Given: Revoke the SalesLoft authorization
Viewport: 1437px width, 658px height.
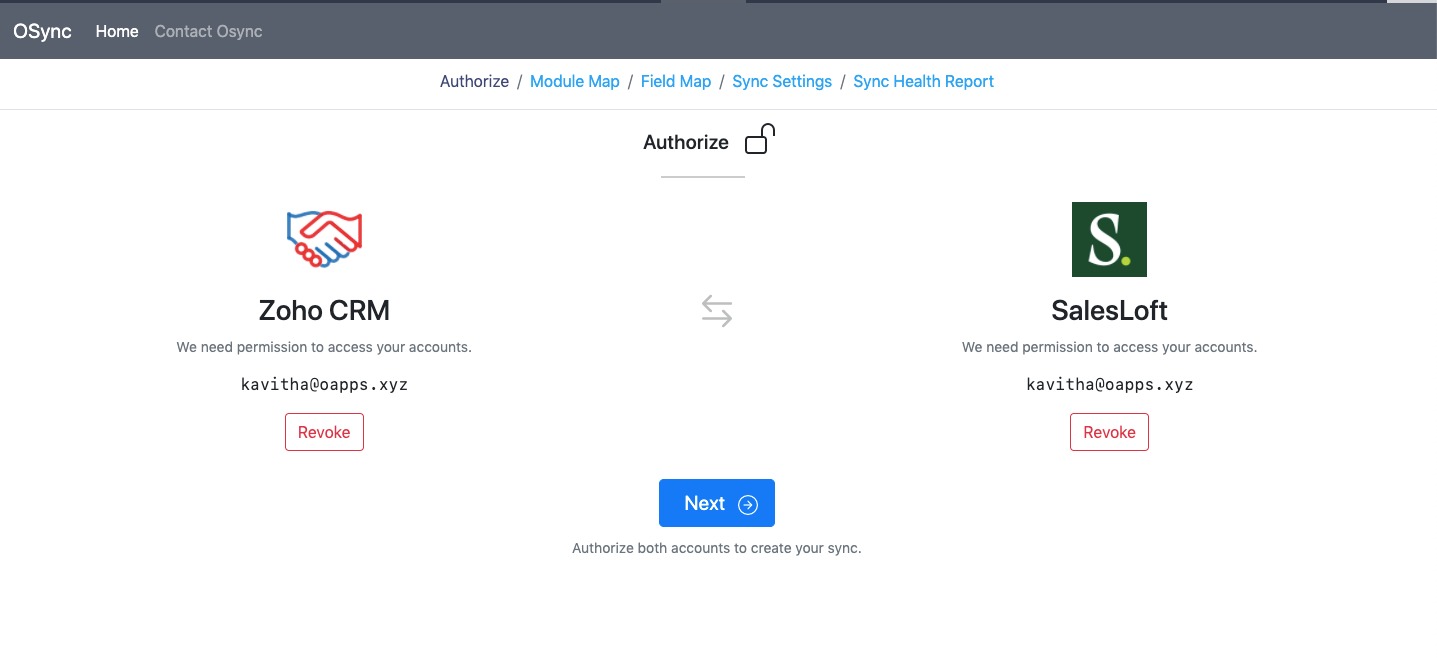Looking at the screenshot, I should pos(1109,432).
